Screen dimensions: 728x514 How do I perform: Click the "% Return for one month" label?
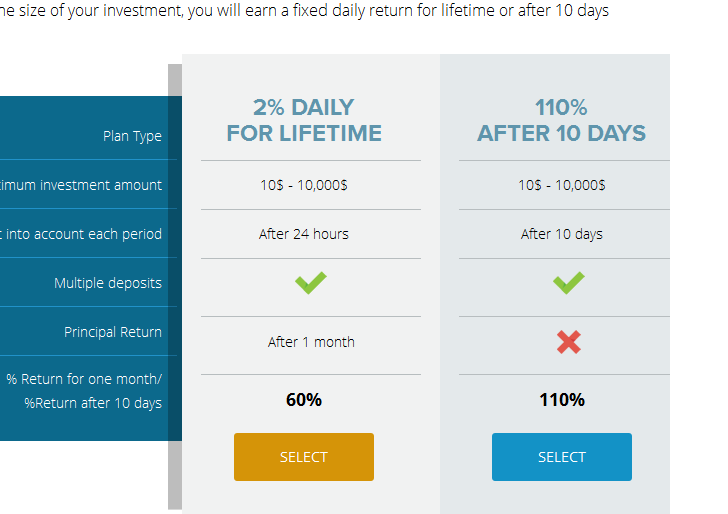(x=84, y=379)
